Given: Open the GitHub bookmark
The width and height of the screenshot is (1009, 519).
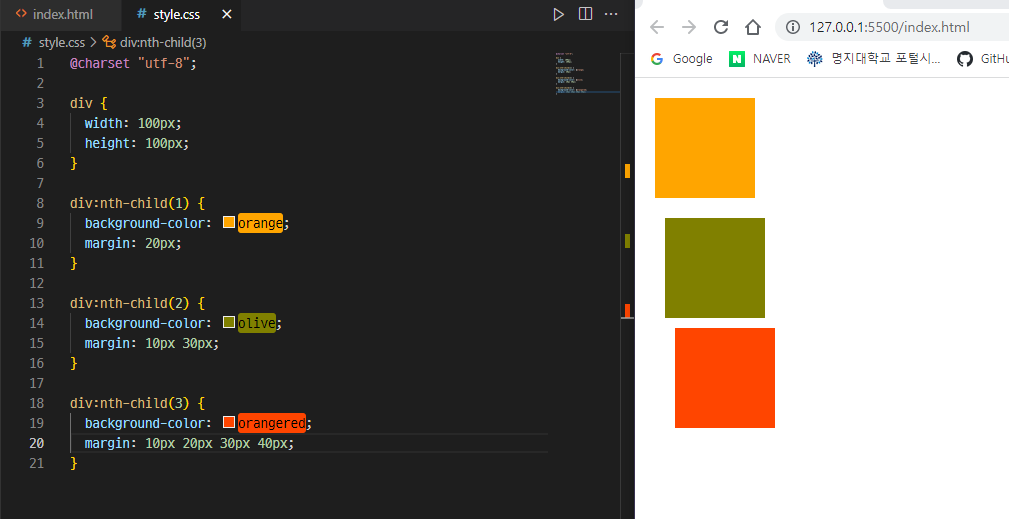Looking at the screenshot, I should coord(983,59).
